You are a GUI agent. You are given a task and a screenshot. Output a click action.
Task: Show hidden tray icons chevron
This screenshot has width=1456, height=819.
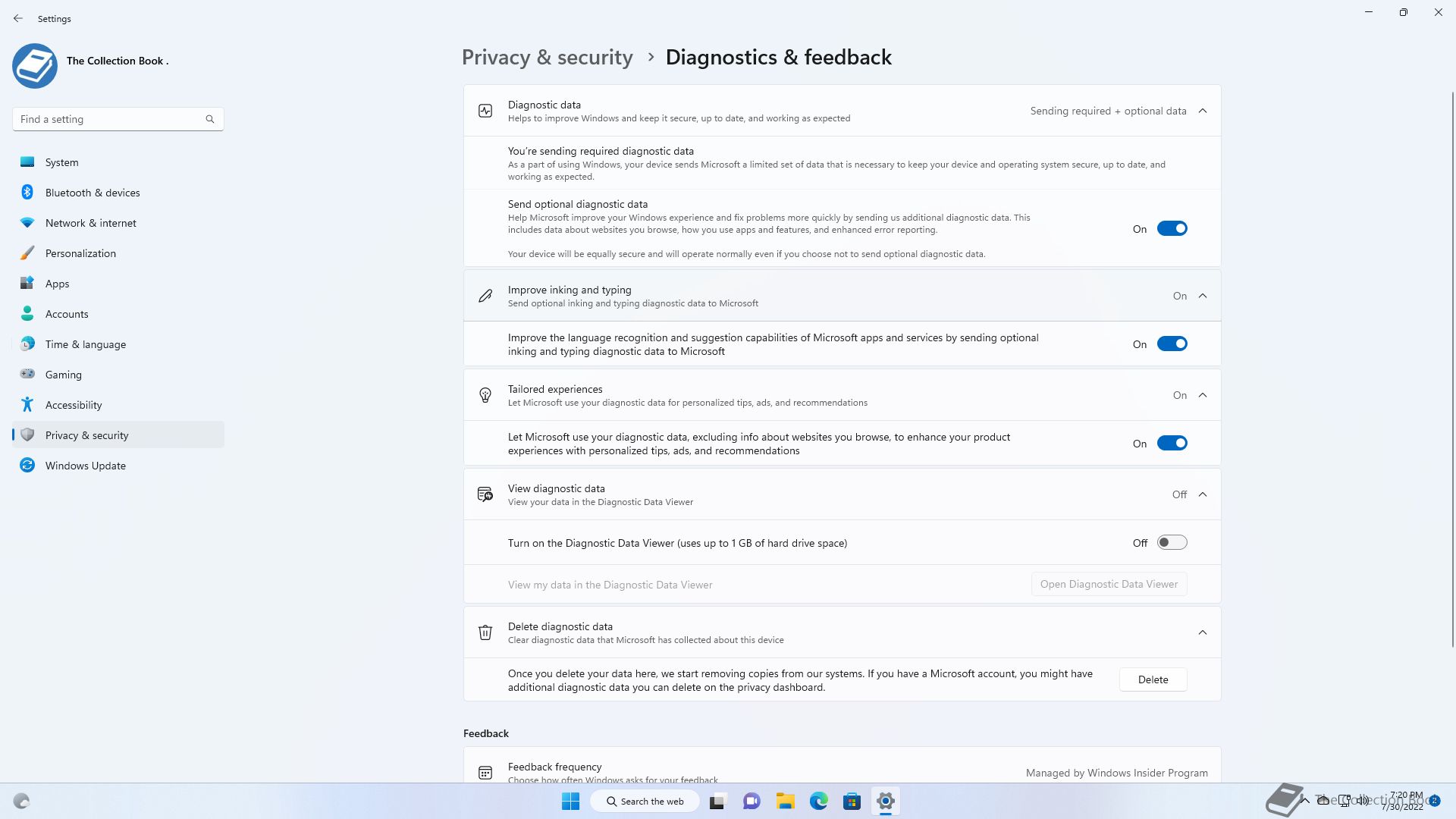tap(1305, 800)
